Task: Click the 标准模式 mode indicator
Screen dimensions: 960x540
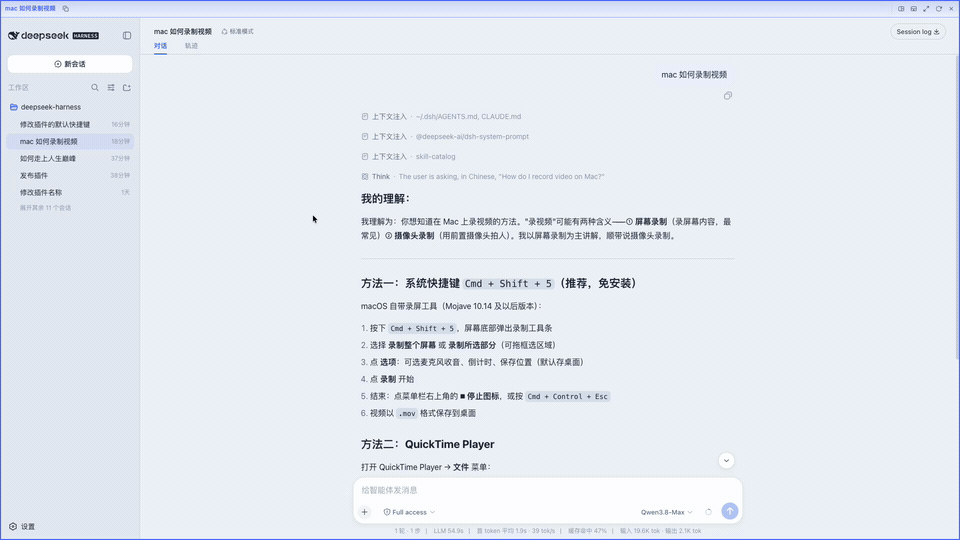Action: [x=238, y=31]
